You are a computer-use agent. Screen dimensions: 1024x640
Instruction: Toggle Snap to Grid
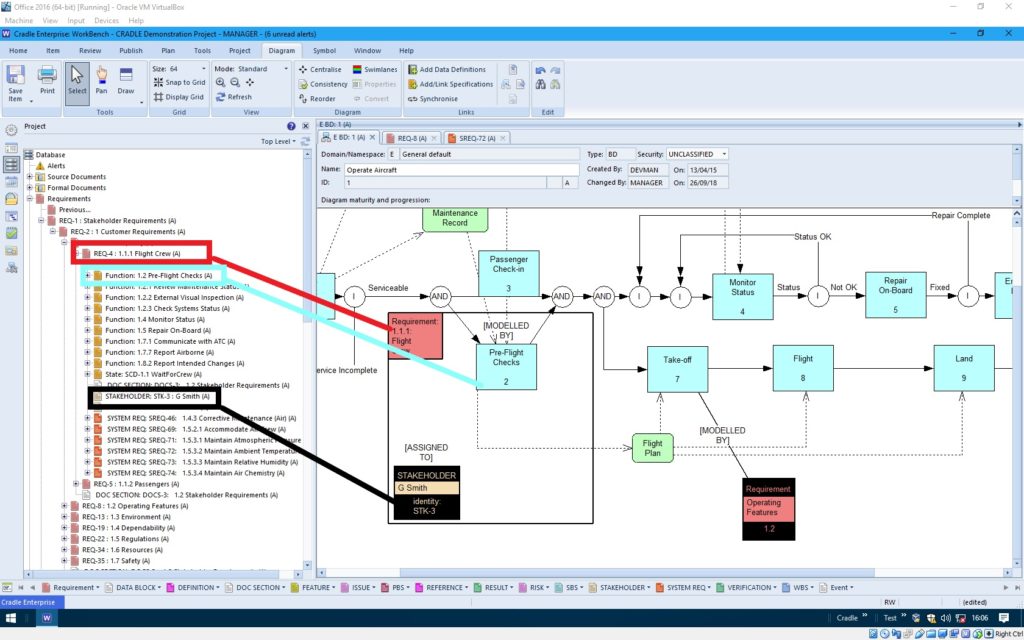(x=180, y=84)
